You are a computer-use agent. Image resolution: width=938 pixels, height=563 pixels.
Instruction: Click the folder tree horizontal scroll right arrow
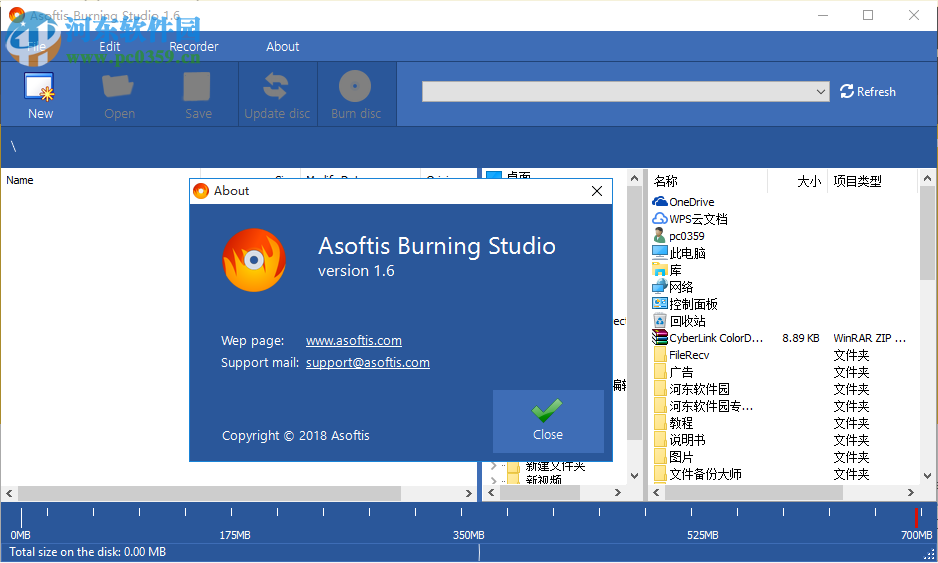click(618, 492)
